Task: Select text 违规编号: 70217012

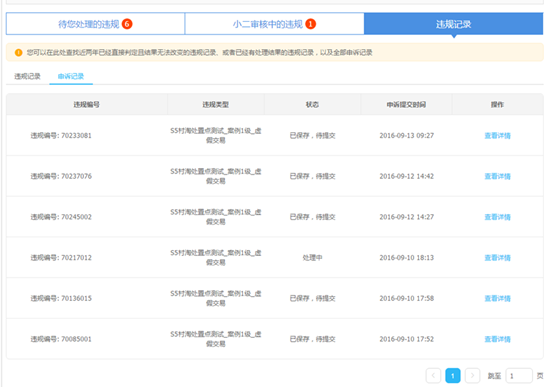Action: (61, 257)
